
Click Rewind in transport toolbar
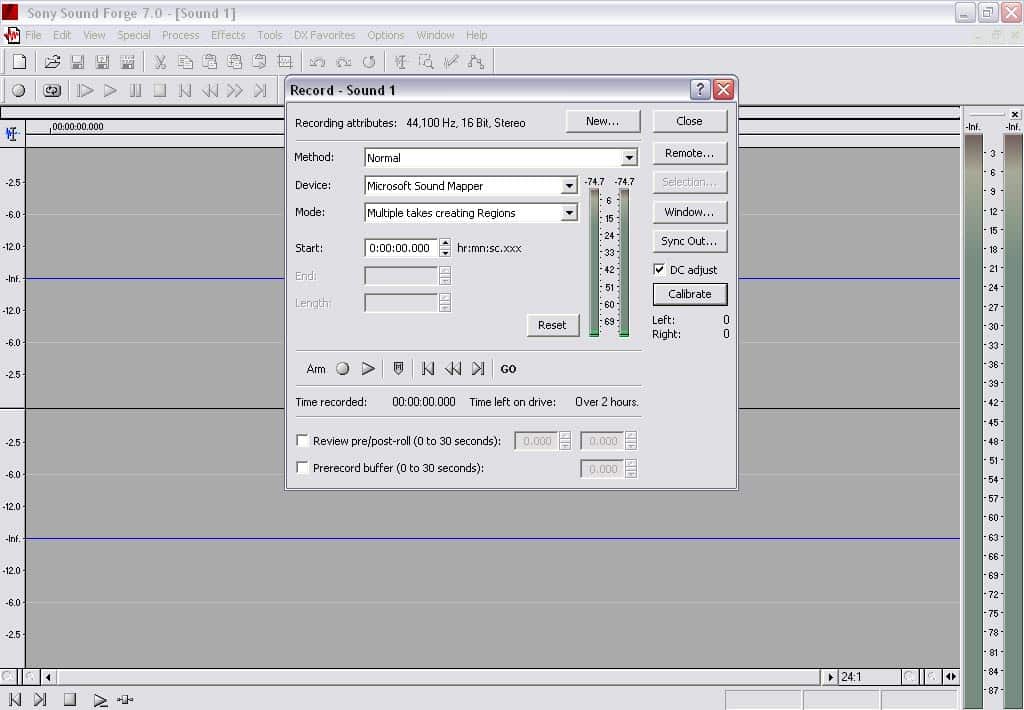click(x=210, y=91)
